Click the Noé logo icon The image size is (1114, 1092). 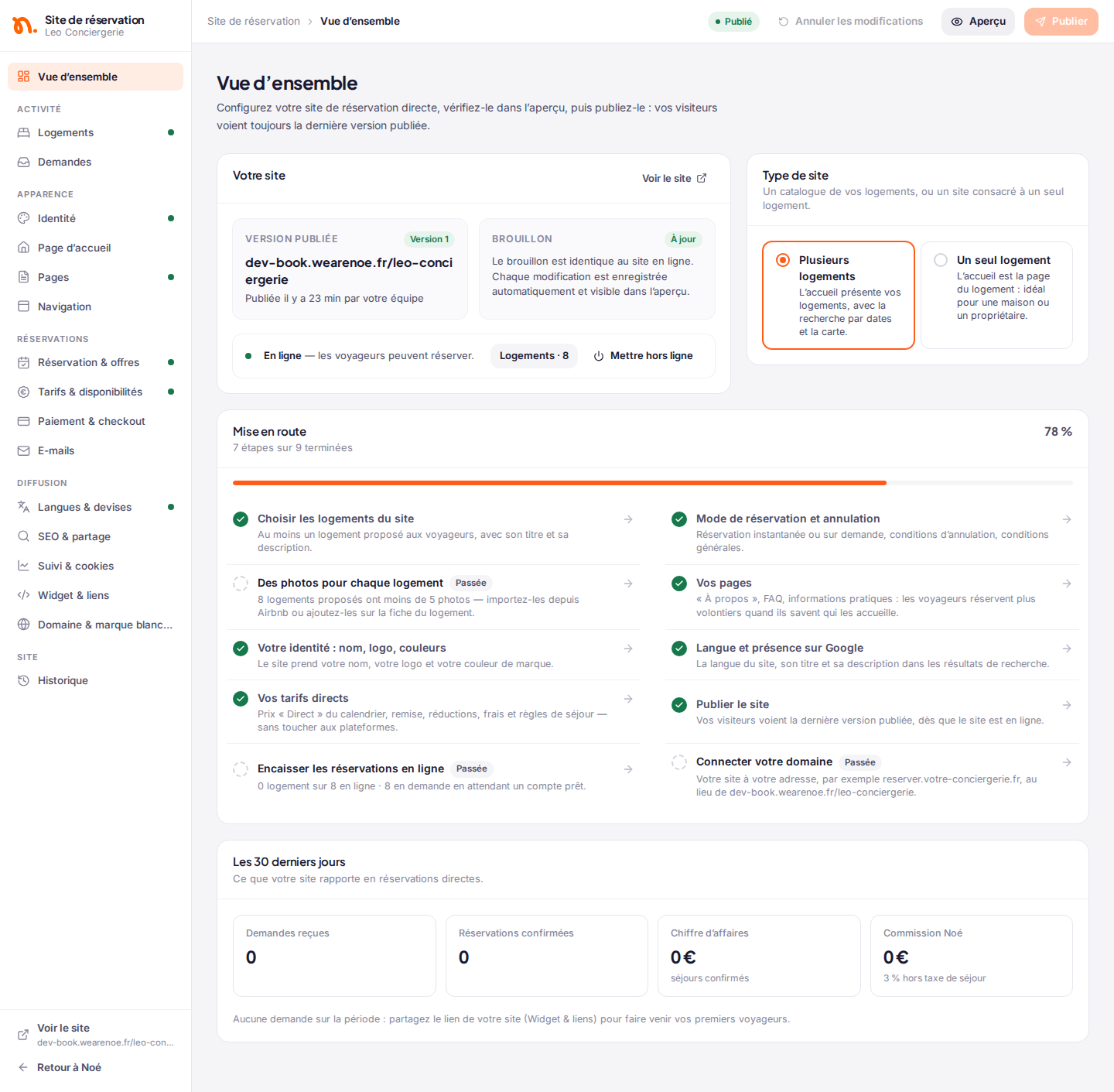25,26
